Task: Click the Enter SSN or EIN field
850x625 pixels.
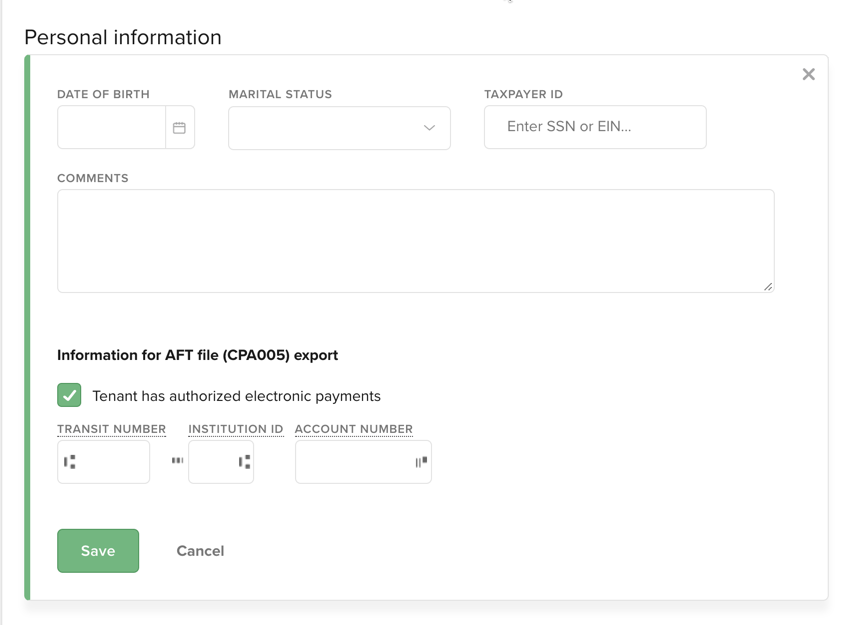Action: pos(595,127)
